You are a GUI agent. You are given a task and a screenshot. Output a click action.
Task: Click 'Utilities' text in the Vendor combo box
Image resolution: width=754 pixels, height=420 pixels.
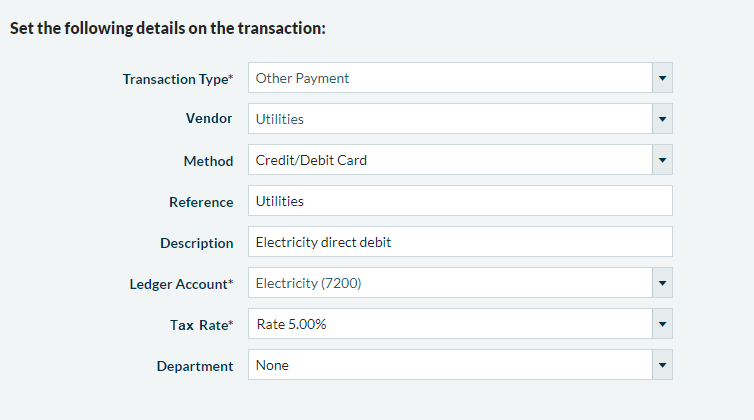pos(280,119)
